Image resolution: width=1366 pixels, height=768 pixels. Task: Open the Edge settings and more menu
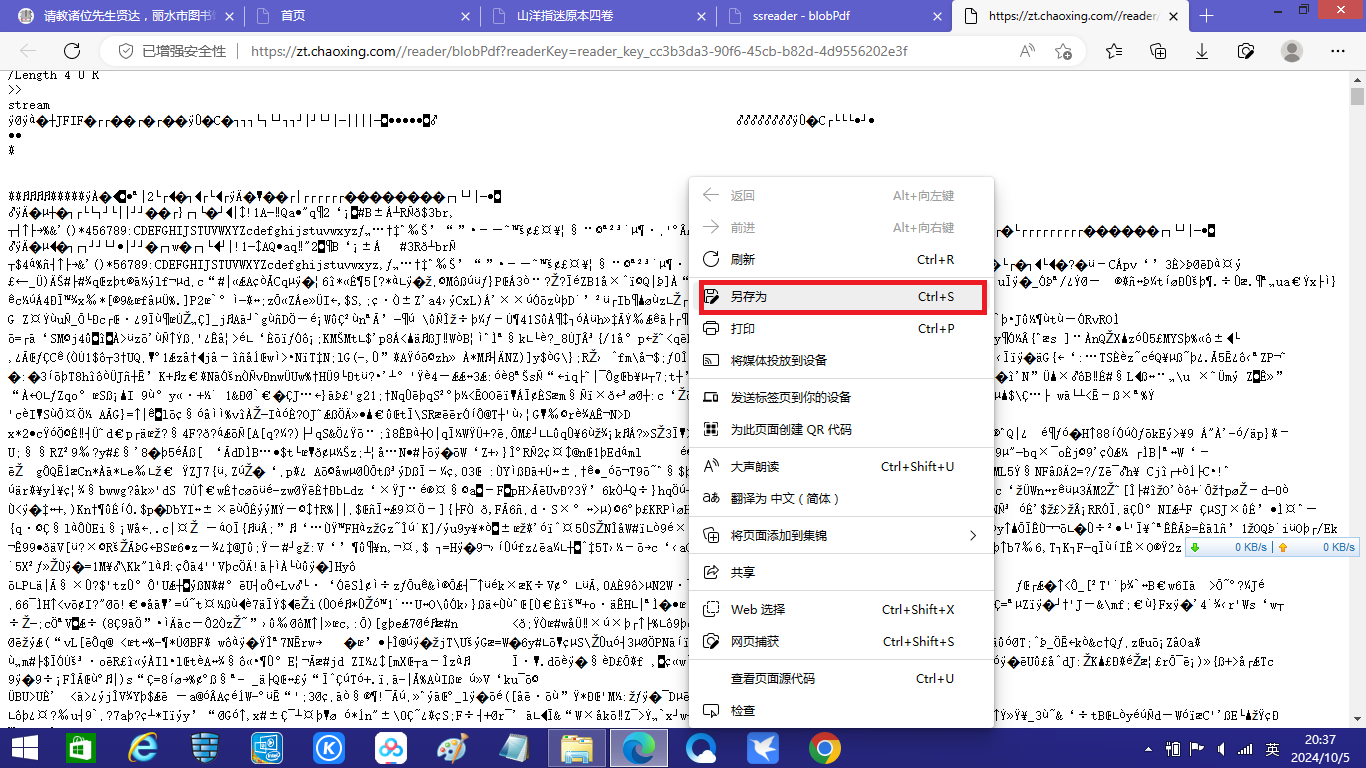tap(1338, 51)
